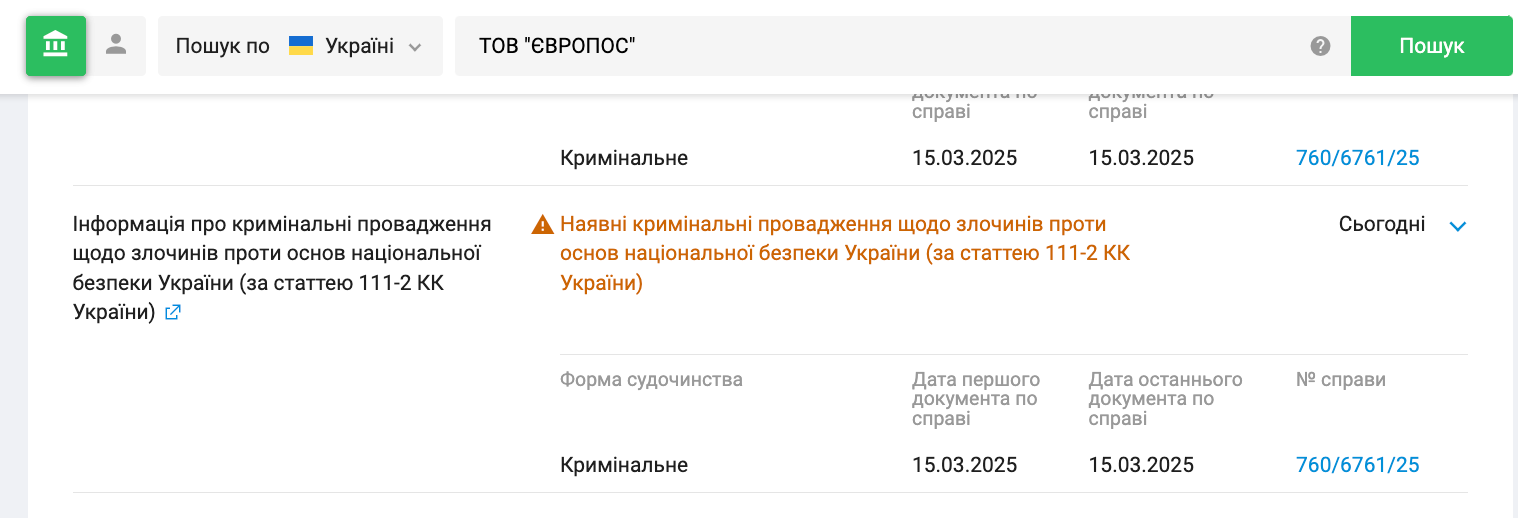Open case link 760/6761/25 above article 111-2 section
Viewport: 1518px width, 518px height.
click(x=1357, y=158)
